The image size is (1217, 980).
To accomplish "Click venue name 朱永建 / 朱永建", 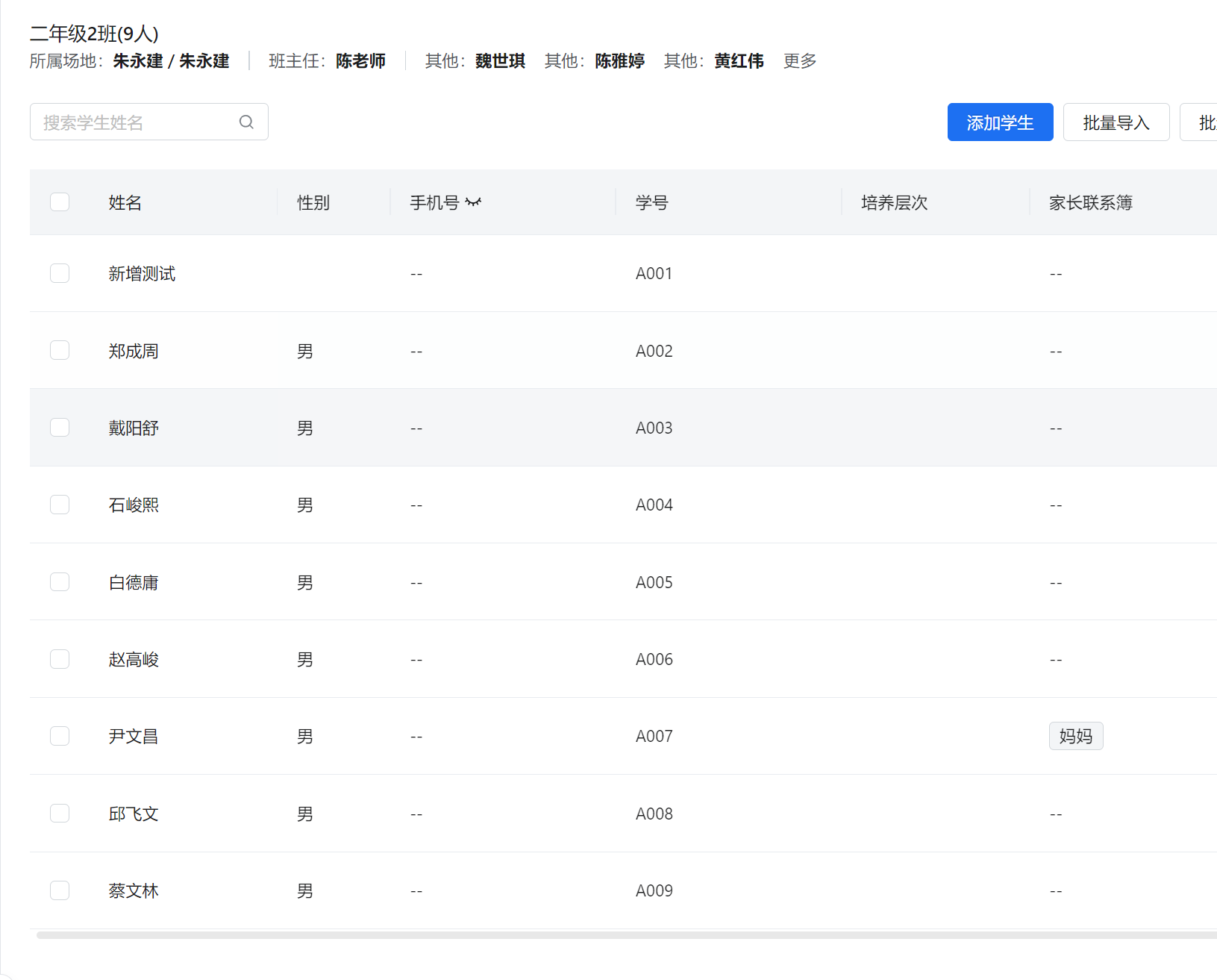I will (x=171, y=60).
